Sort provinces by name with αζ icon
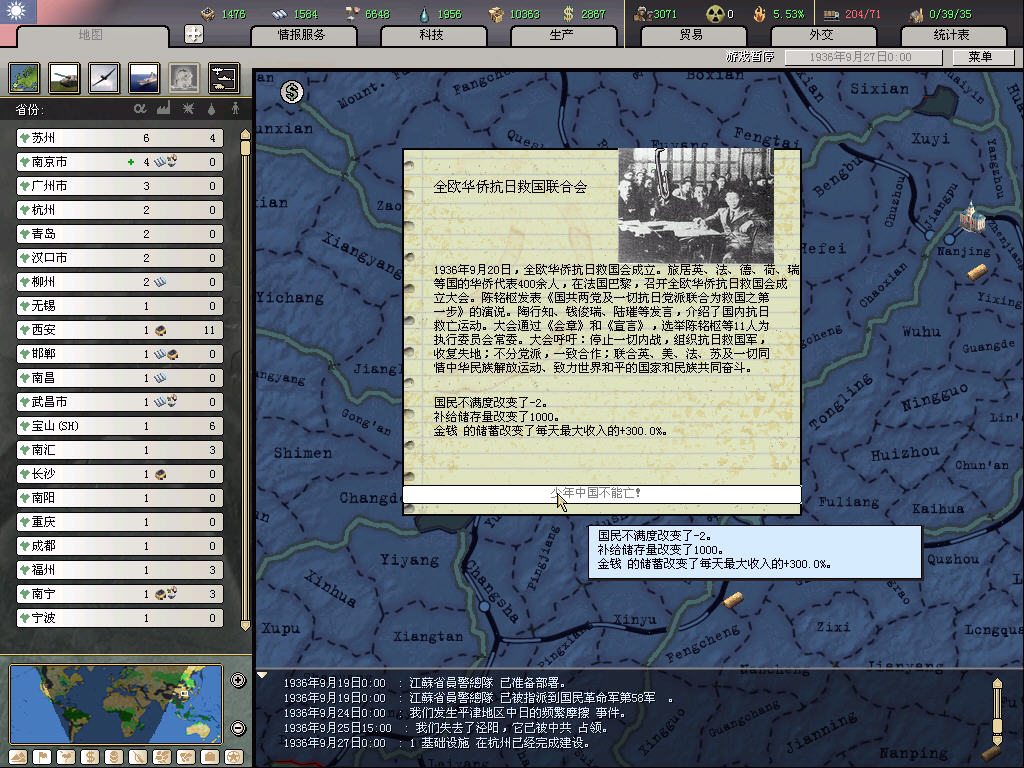This screenshot has height=768, width=1024. (140, 109)
